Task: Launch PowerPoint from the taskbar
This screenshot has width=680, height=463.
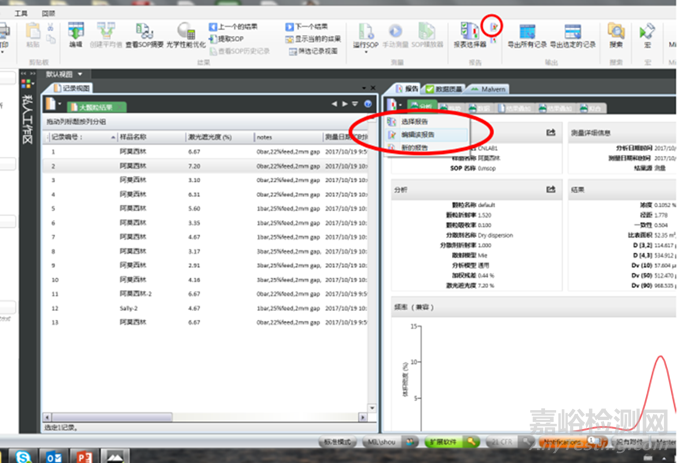Action: [x=82, y=454]
